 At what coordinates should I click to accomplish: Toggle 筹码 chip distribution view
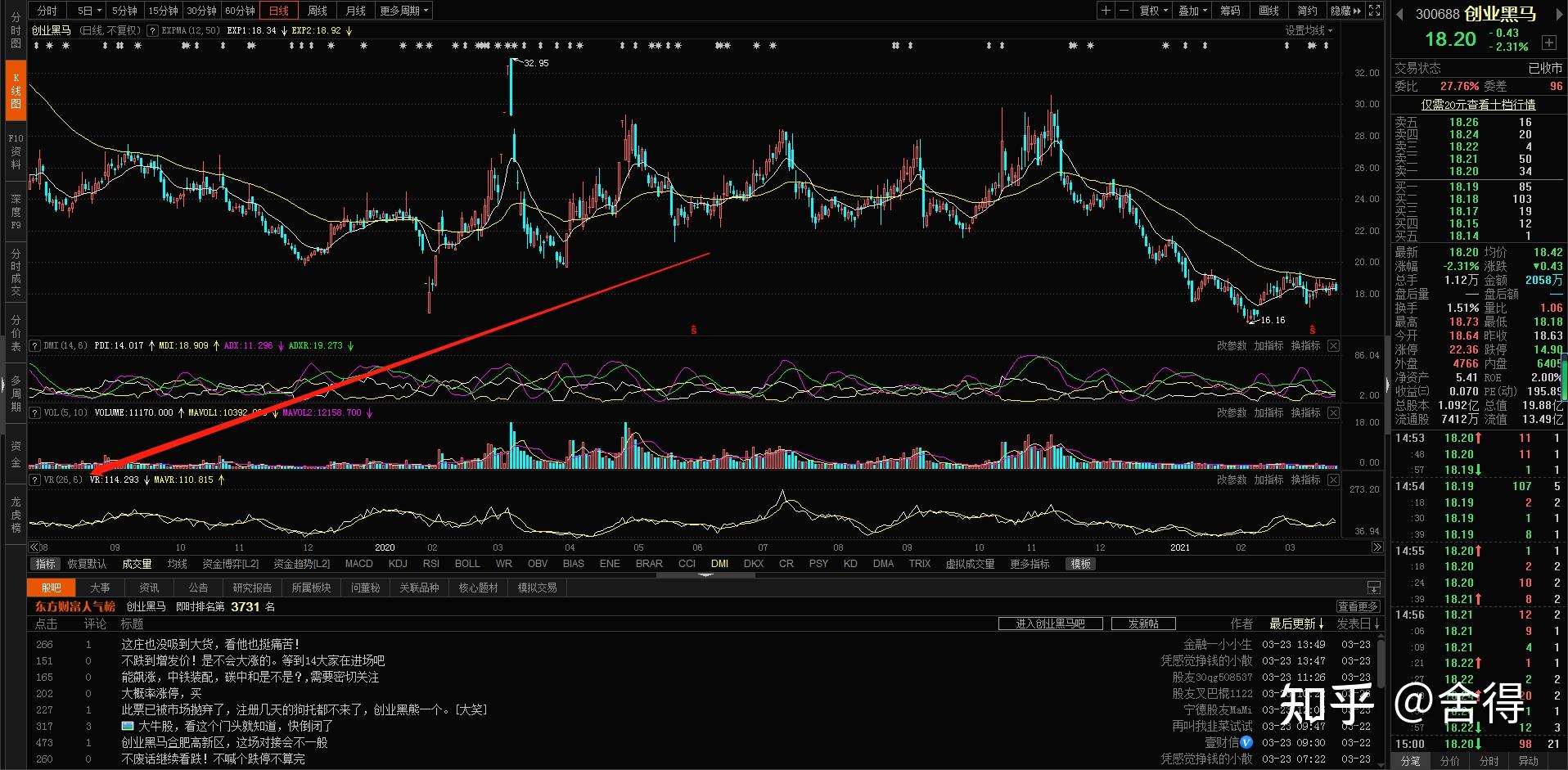pyautogui.click(x=1230, y=11)
